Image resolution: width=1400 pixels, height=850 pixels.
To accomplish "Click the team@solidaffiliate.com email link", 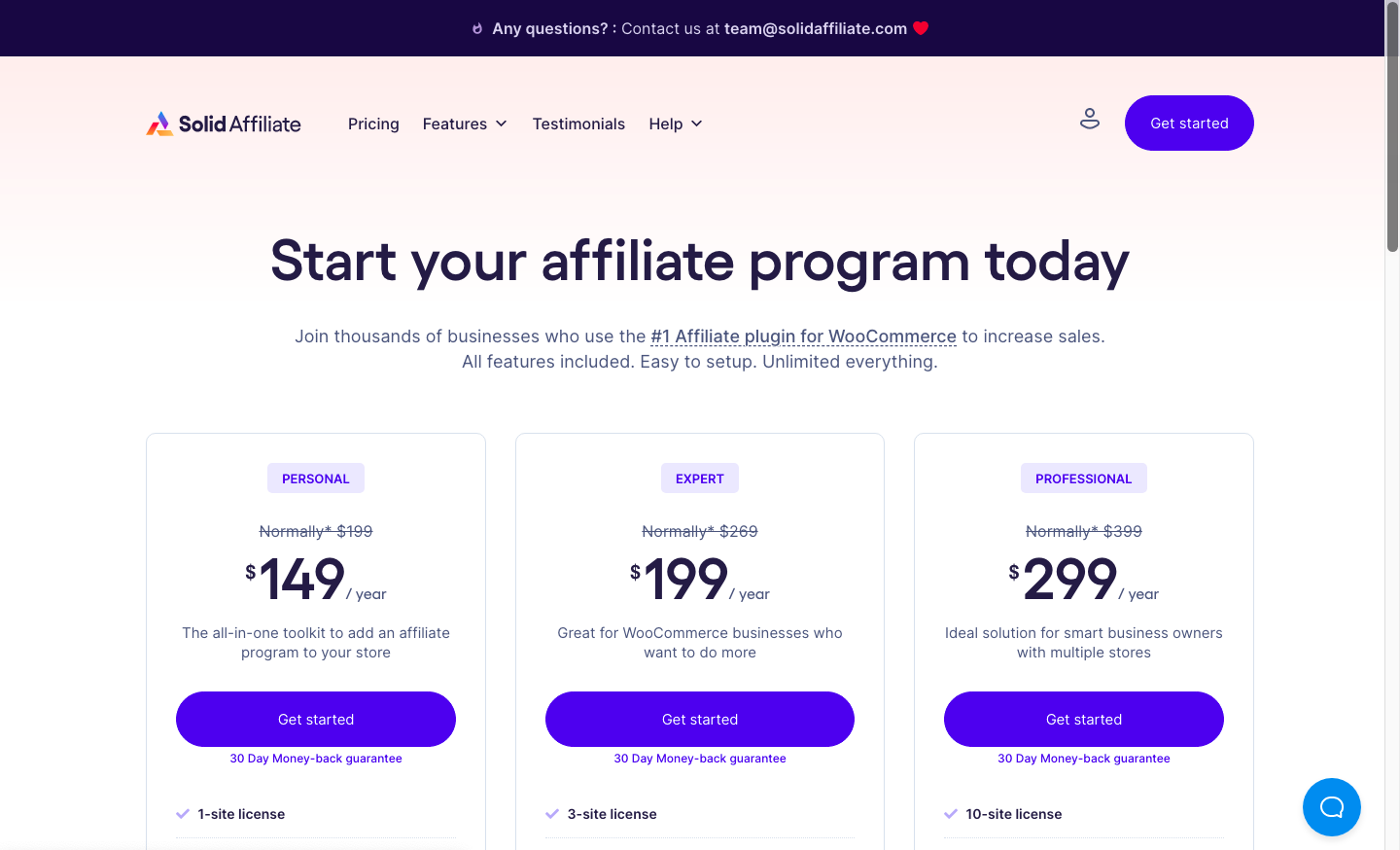I will (x=815, y=29).
